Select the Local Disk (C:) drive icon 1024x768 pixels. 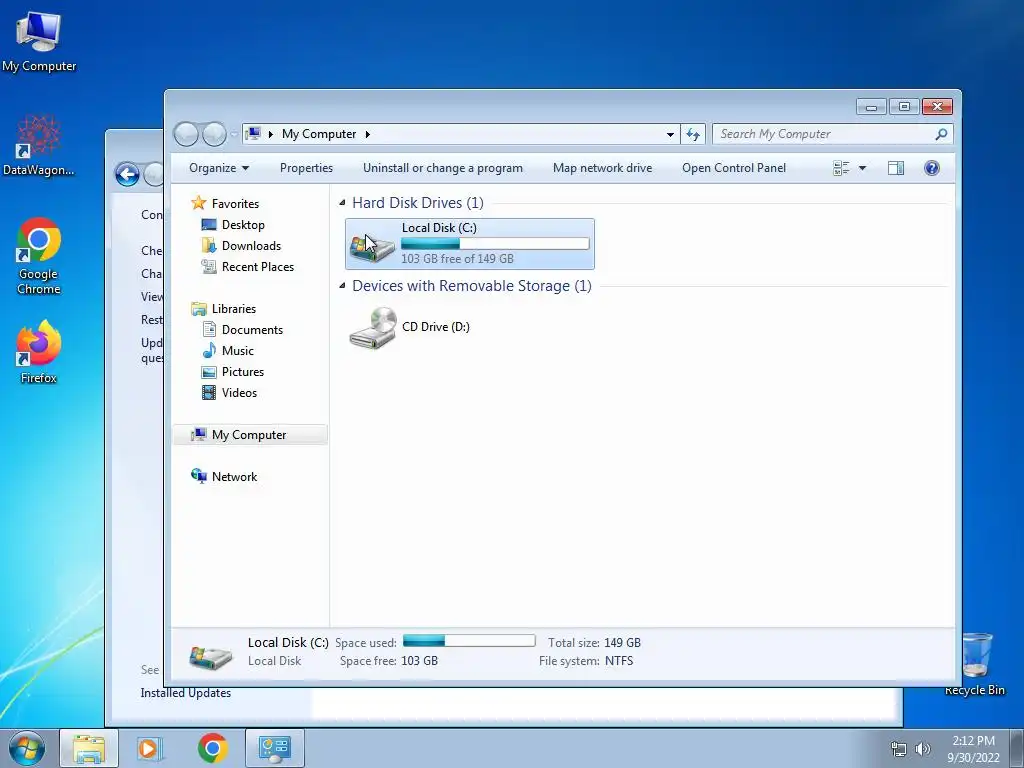pos(372,246)
